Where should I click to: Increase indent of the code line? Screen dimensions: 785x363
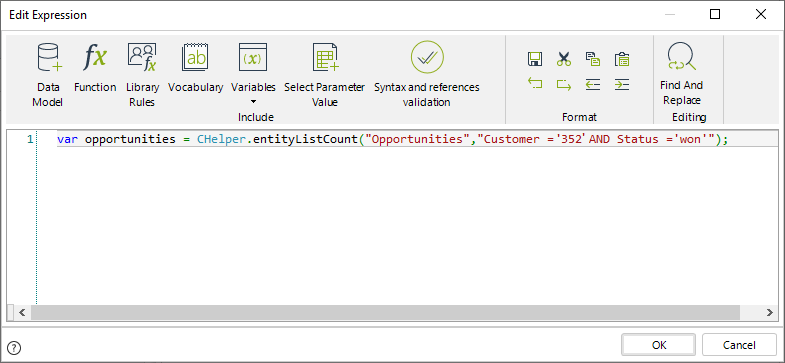click(x=622, y=84)
